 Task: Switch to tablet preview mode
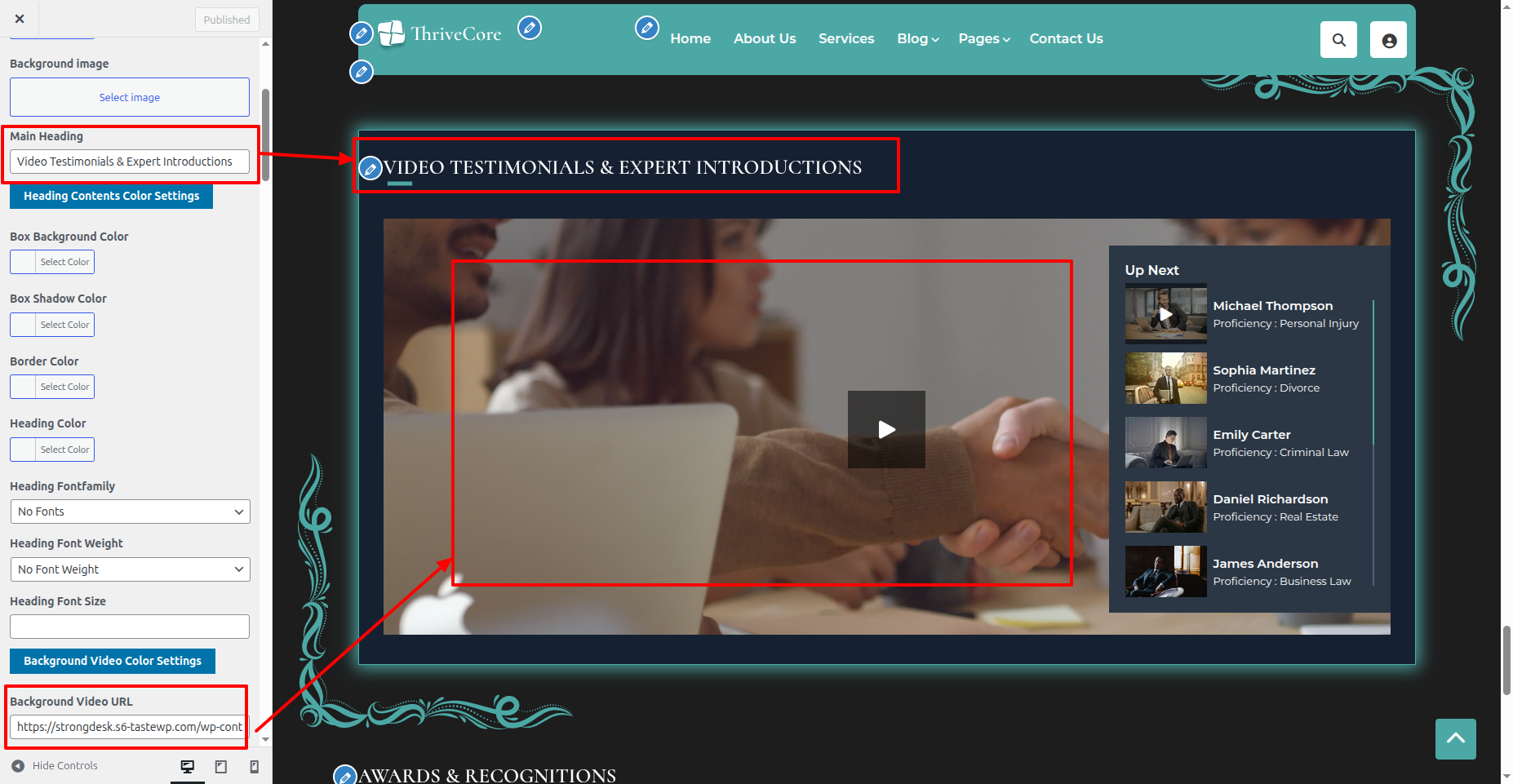click(x=221, y=766)
